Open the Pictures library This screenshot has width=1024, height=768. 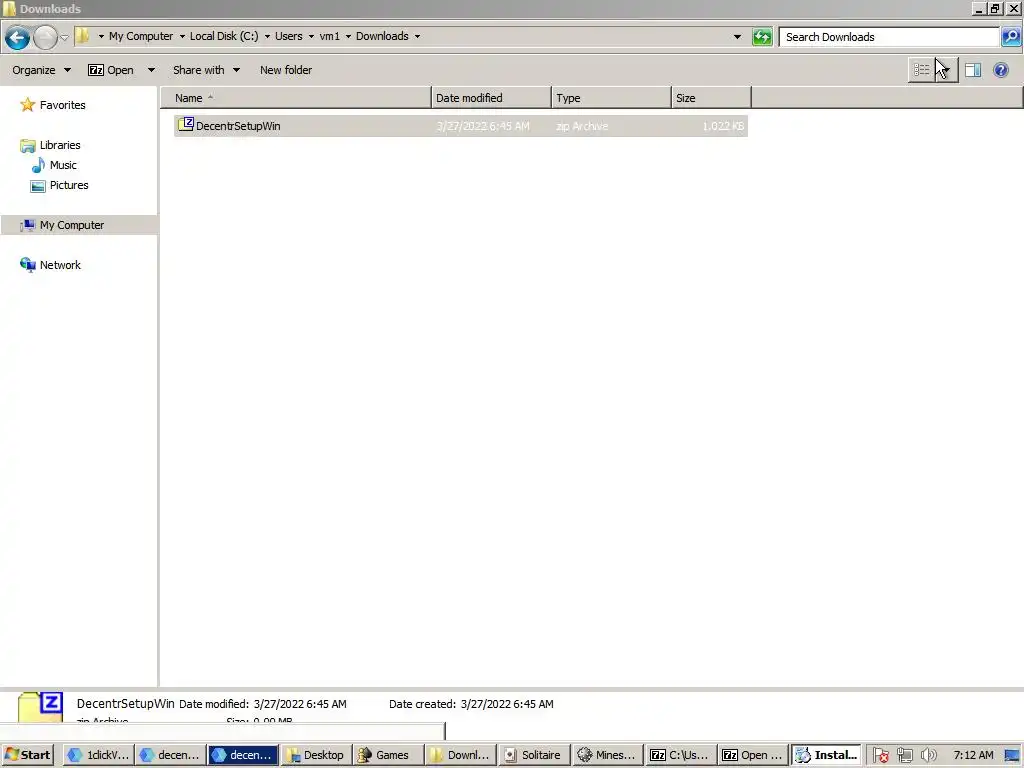[69, 185]
